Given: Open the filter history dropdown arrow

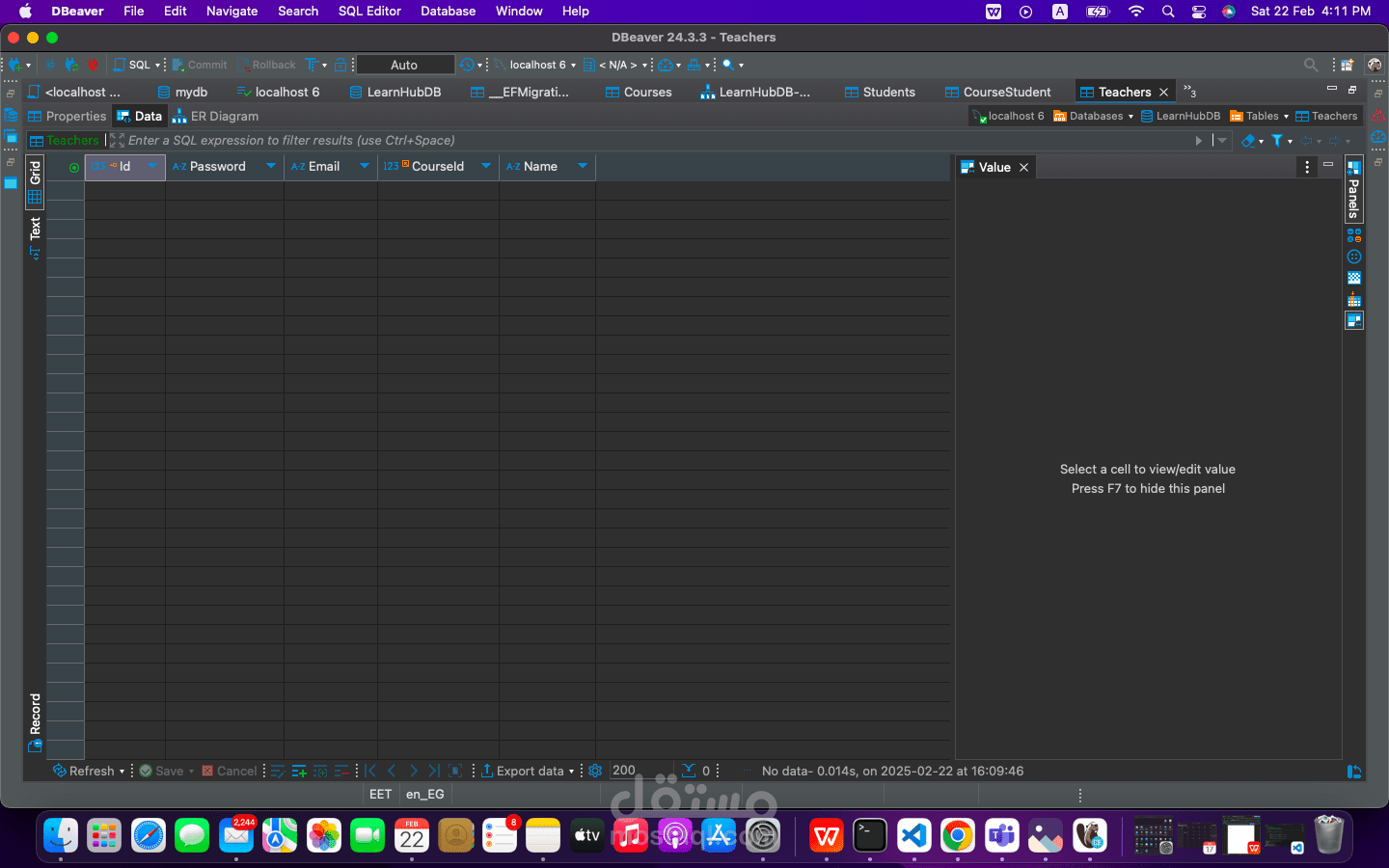Looking at the screenshot, I should (1222, 141).
